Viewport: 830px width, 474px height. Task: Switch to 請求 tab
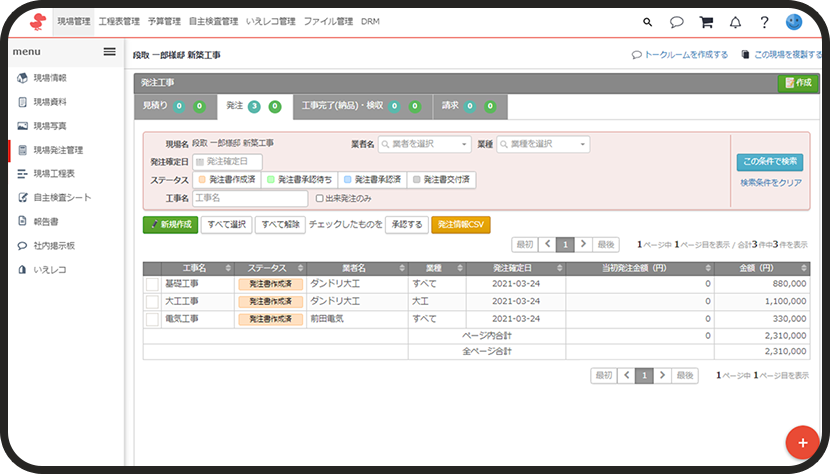[470, 106]
